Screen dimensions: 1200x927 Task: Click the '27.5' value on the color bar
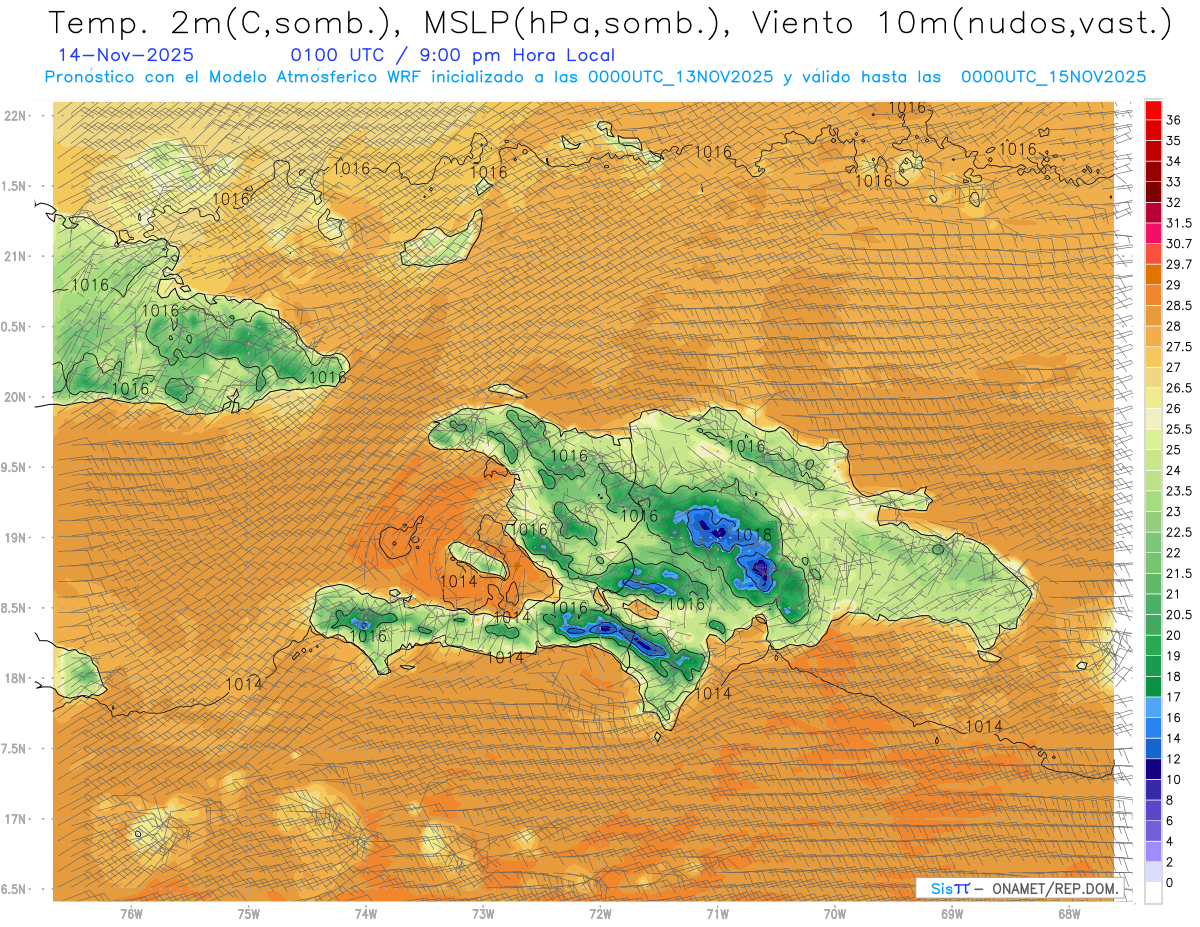1178,347
